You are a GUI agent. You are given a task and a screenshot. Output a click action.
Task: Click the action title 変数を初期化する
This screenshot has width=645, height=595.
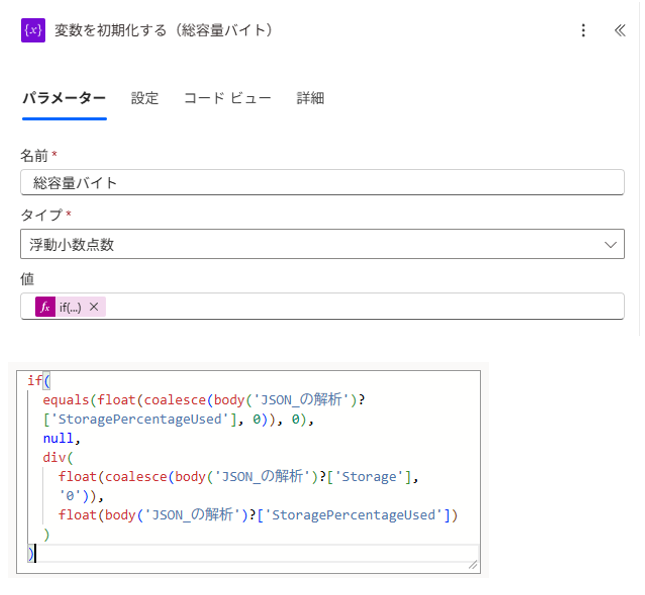(x=111, y=30)
